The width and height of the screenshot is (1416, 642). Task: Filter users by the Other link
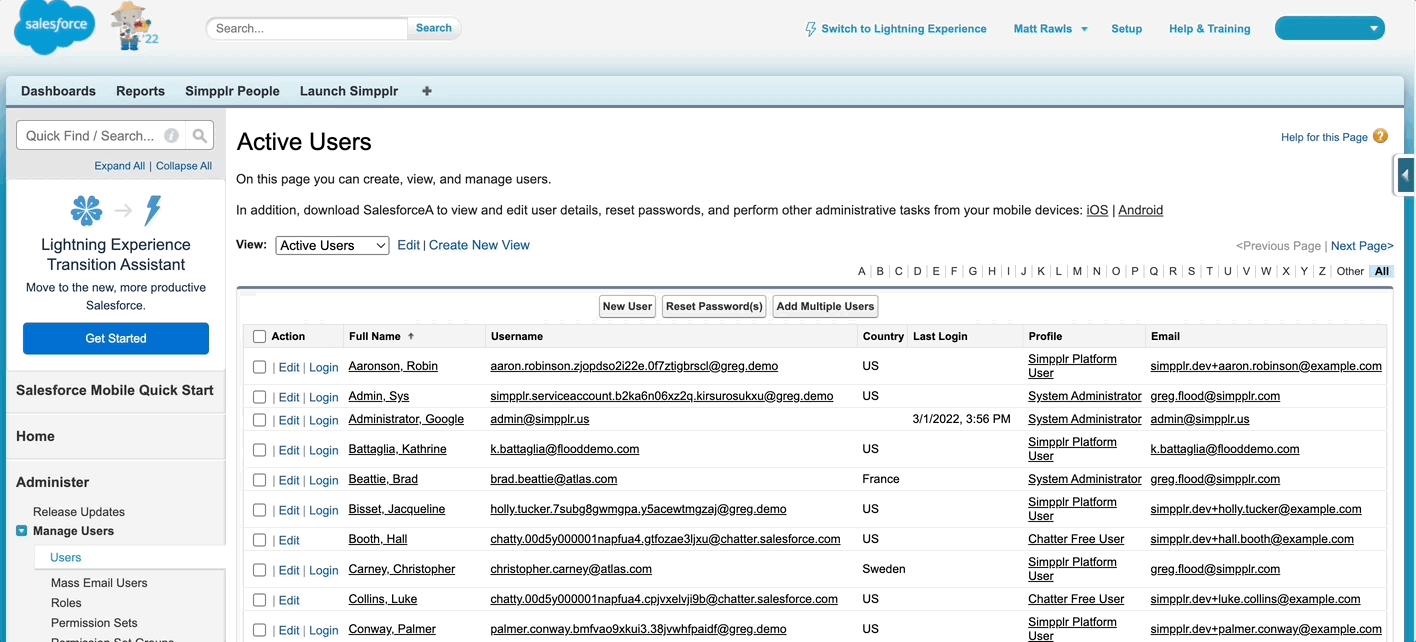[x=1350, y=271]
